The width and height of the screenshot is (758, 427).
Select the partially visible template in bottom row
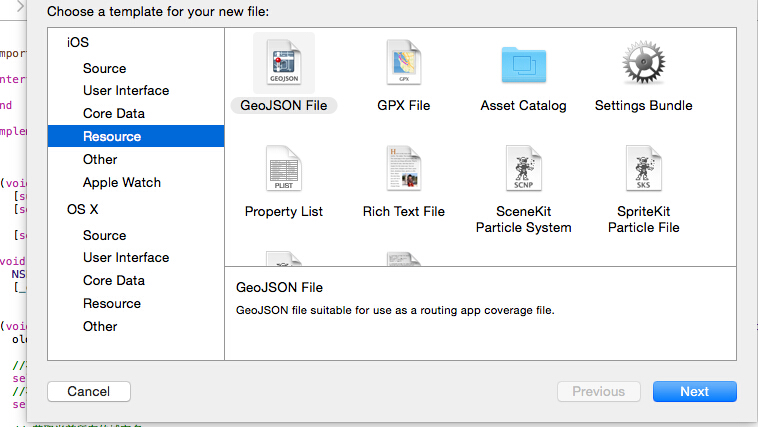coord(284,260)
